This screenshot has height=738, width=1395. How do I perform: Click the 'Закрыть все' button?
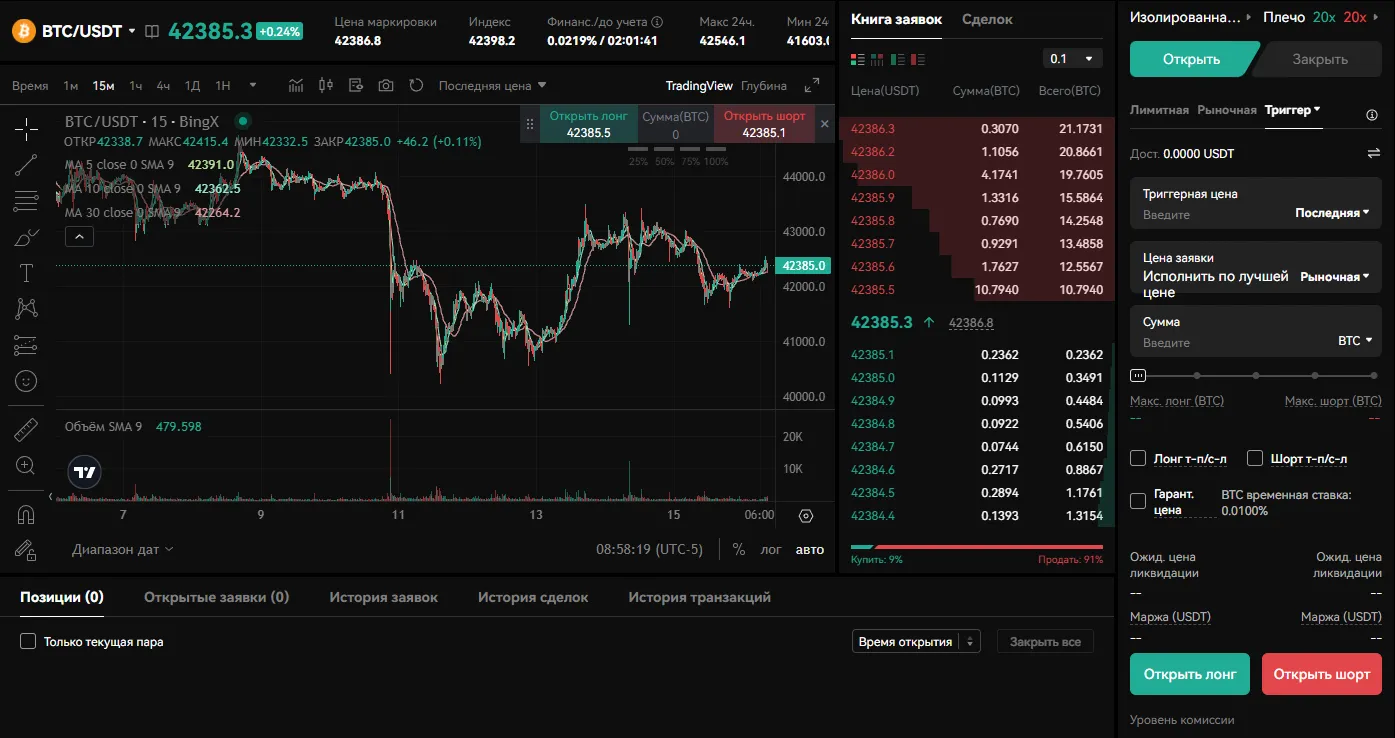coord(1044,640)
